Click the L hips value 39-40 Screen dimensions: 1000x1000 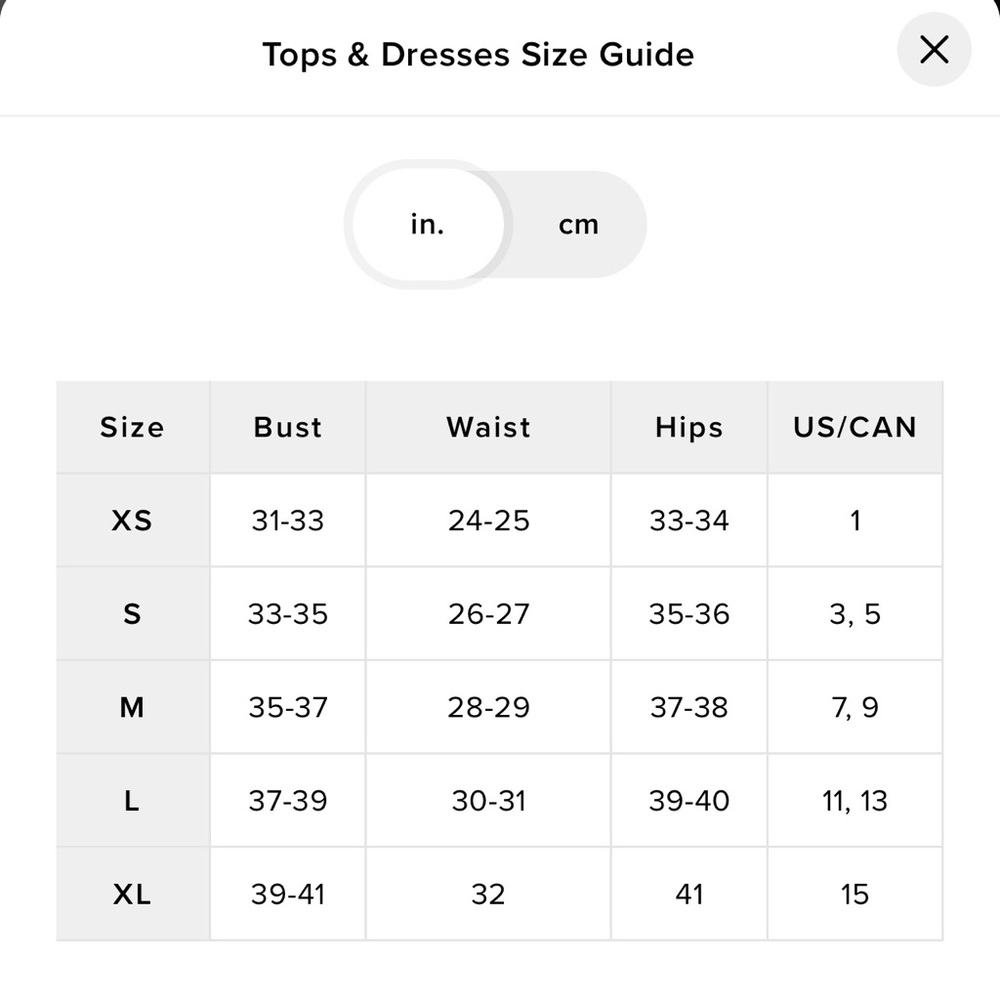pyautogui.click(x=689, y=801)
